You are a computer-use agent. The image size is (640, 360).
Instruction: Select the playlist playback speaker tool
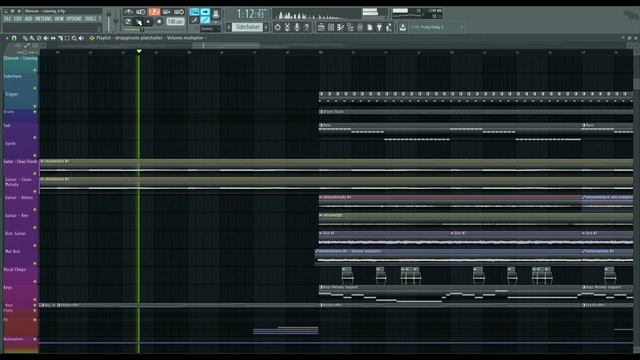coord(81,38)
